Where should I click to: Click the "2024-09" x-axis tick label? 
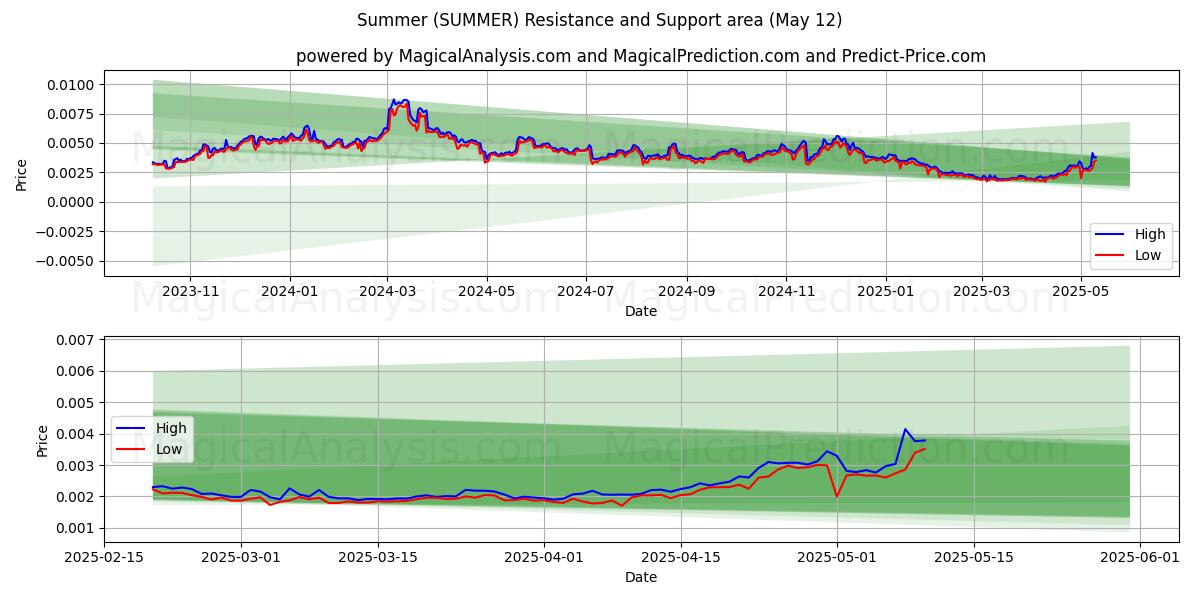(687, 291)
